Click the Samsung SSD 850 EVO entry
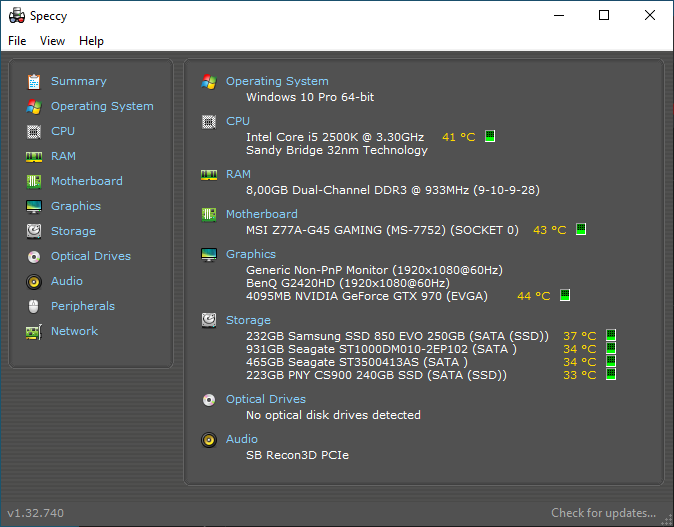674x527 pixels. click(398, 336)
